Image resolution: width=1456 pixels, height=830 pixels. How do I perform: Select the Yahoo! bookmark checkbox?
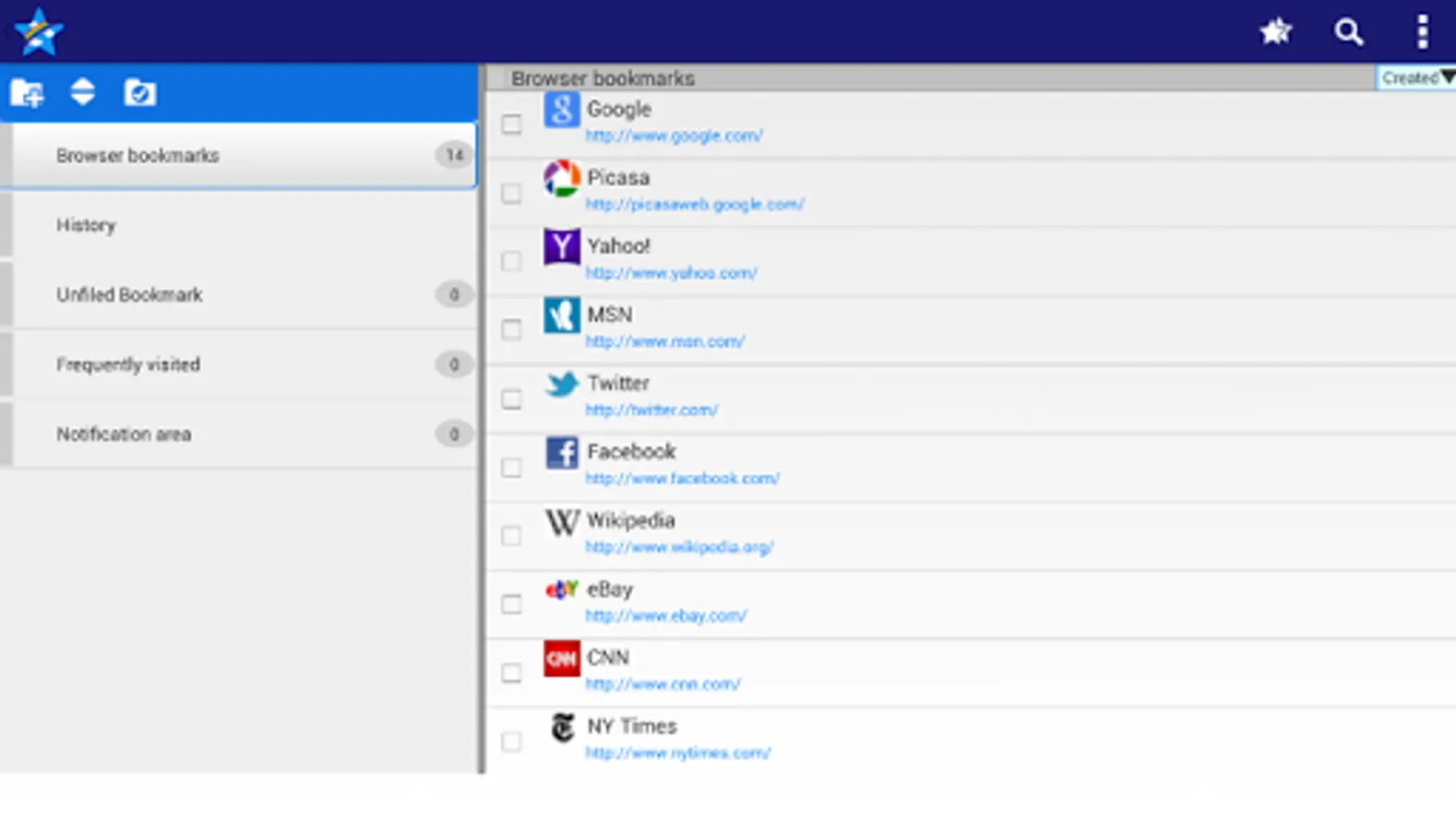pyautogui.click(x=511, y=261)
